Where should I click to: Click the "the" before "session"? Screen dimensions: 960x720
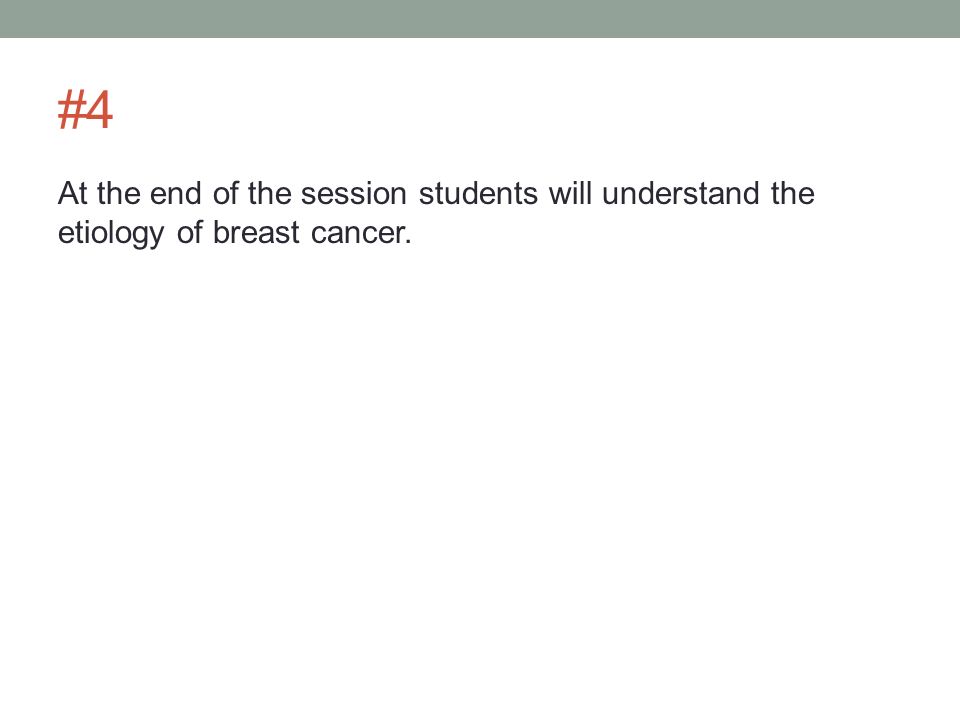click(x=269, y=193)
